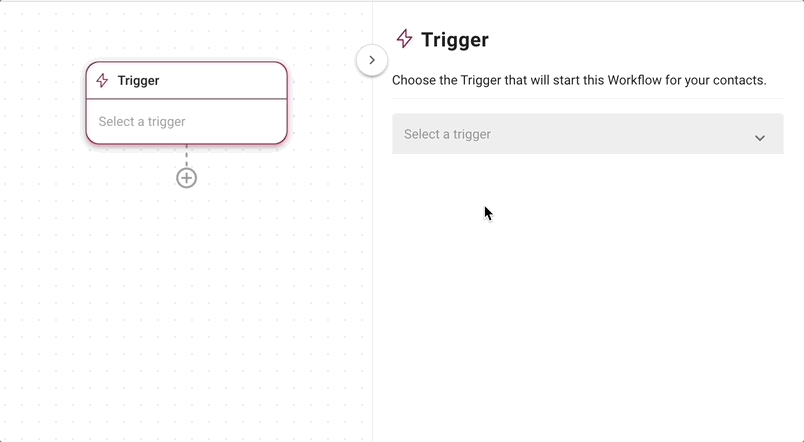
Task: Select the Trigger node card on canvas
Action: (x=187, y=103)
